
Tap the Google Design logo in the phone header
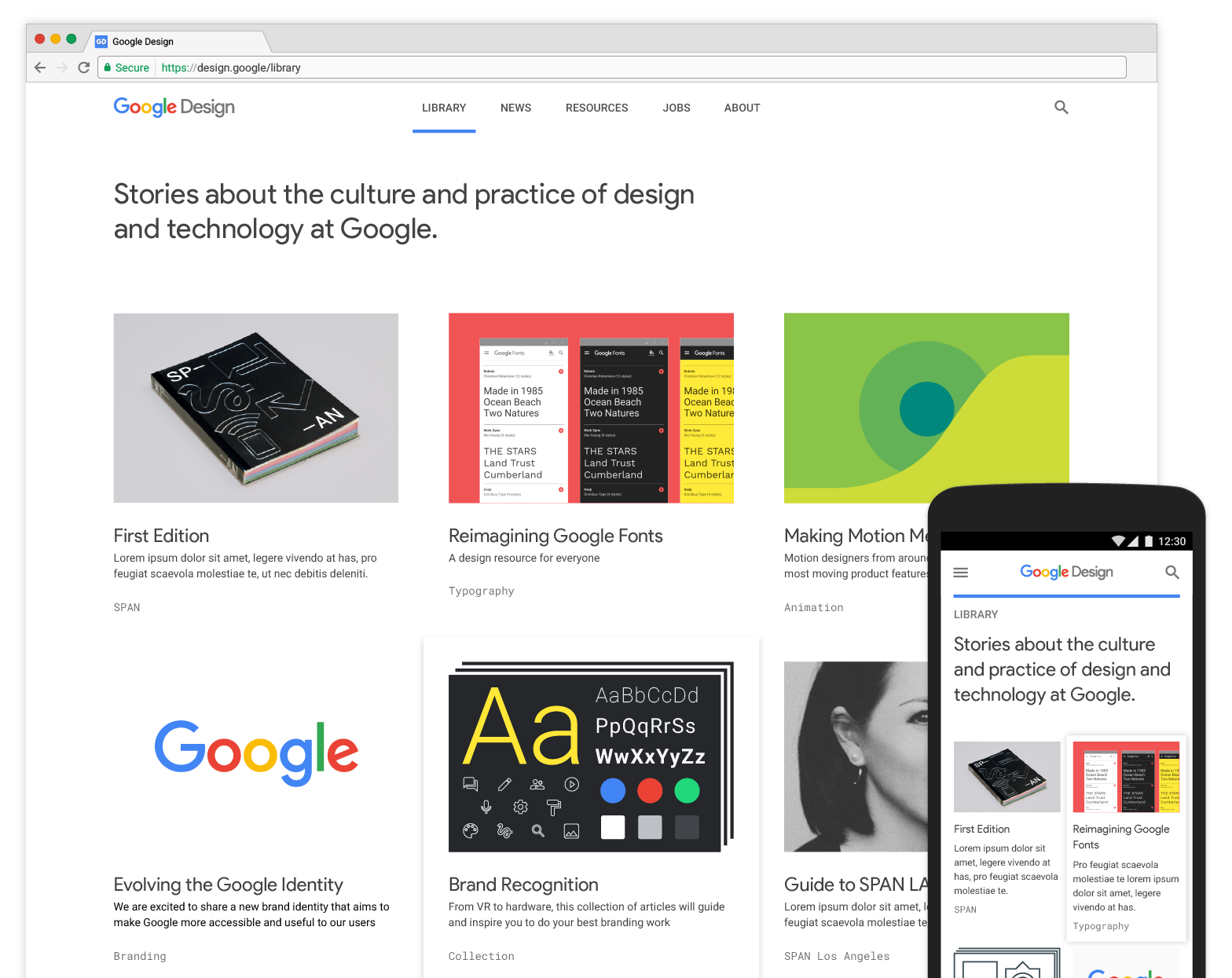click(x=1066, y=572)
